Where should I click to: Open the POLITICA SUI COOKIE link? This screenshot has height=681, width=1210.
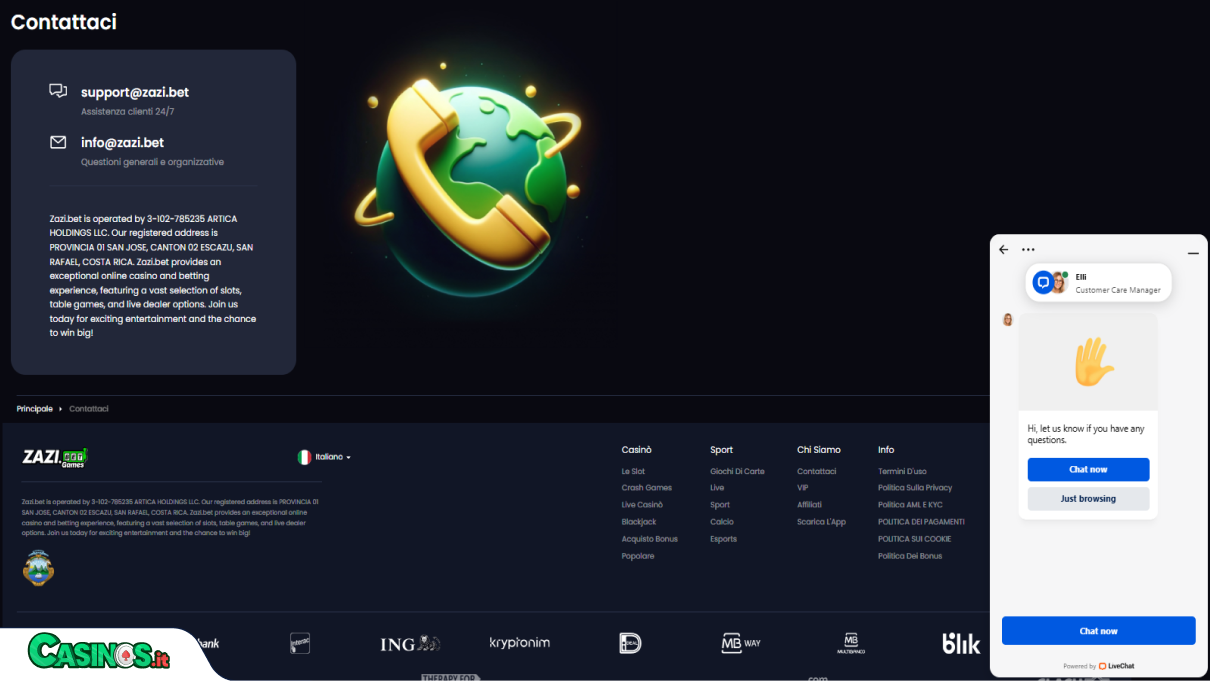(914, 539)
